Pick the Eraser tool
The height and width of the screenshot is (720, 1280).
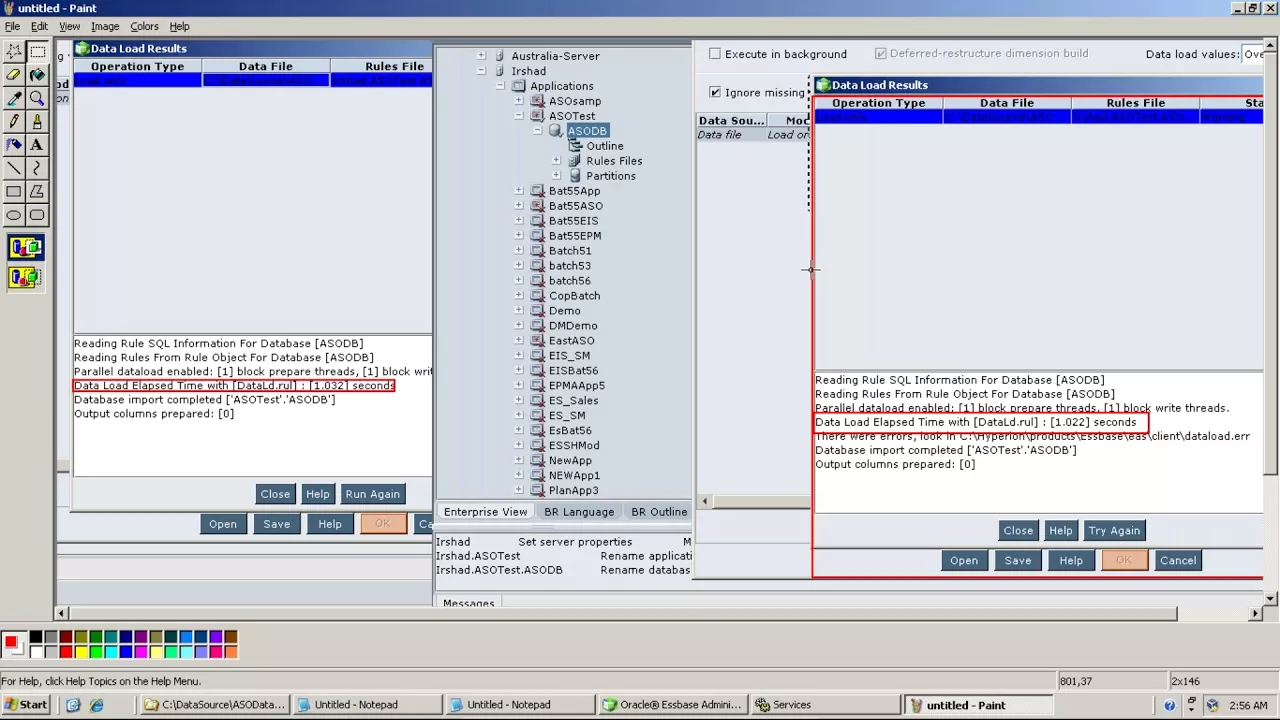[14, 75]
